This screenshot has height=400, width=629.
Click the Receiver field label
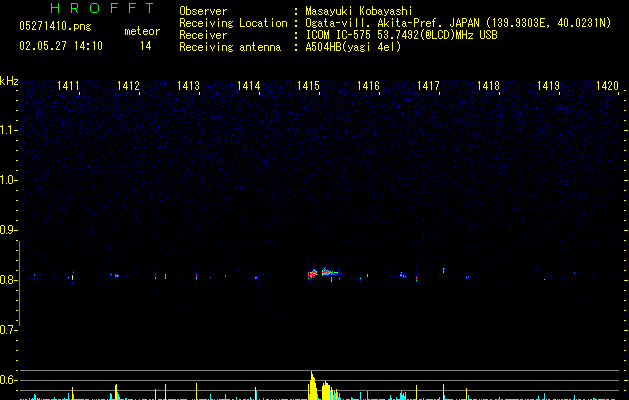click(203, 35)
